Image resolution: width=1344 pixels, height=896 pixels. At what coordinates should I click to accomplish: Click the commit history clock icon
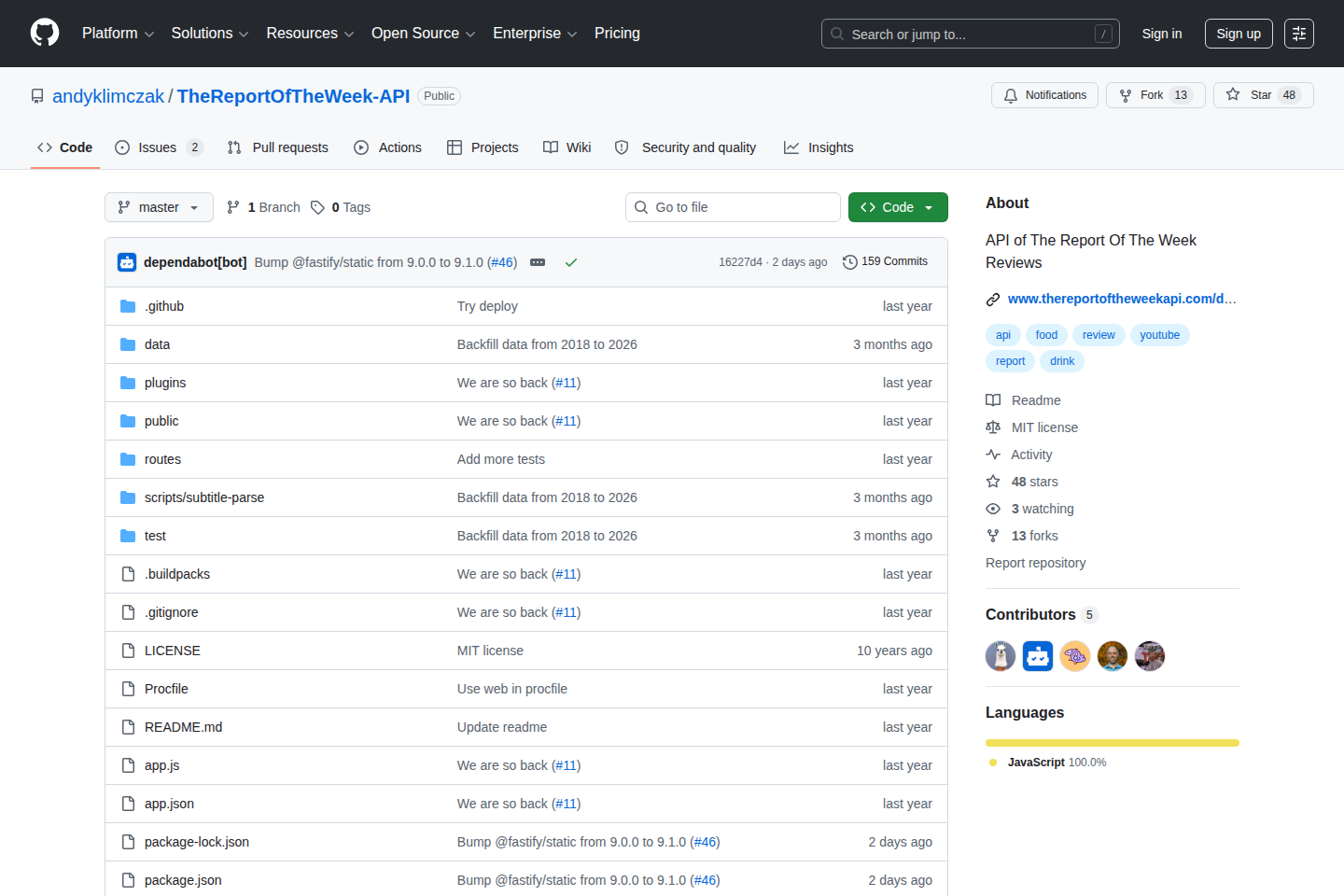coord(849,261)
